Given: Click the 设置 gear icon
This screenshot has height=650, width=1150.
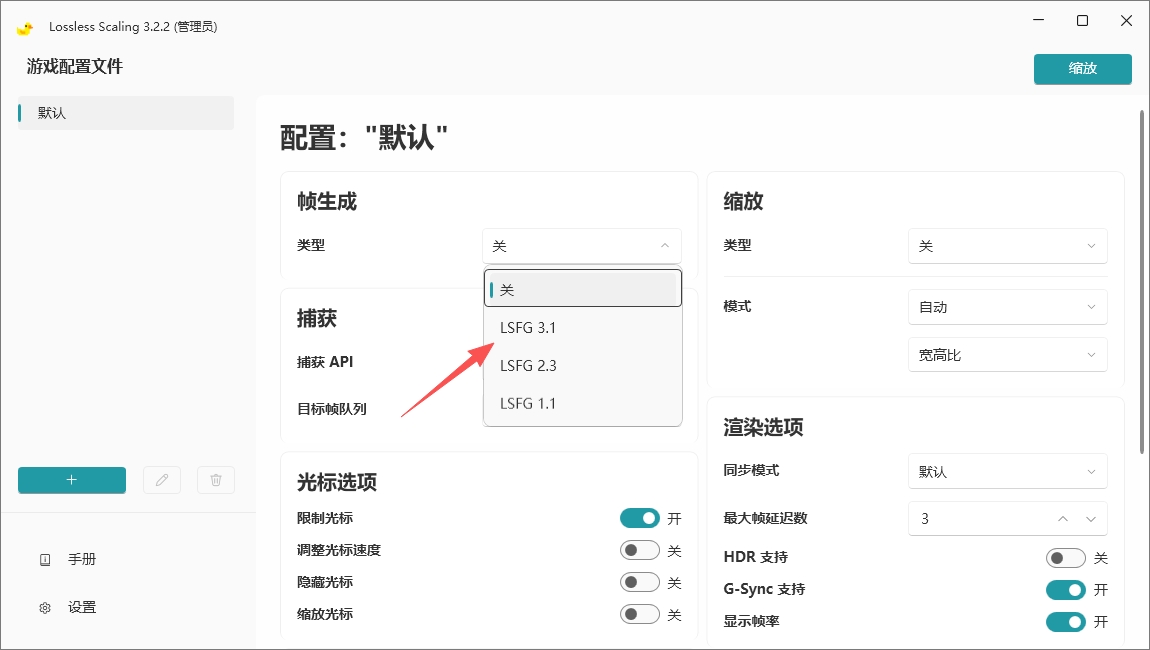Looking at the screenshot, I should (45, 607).
